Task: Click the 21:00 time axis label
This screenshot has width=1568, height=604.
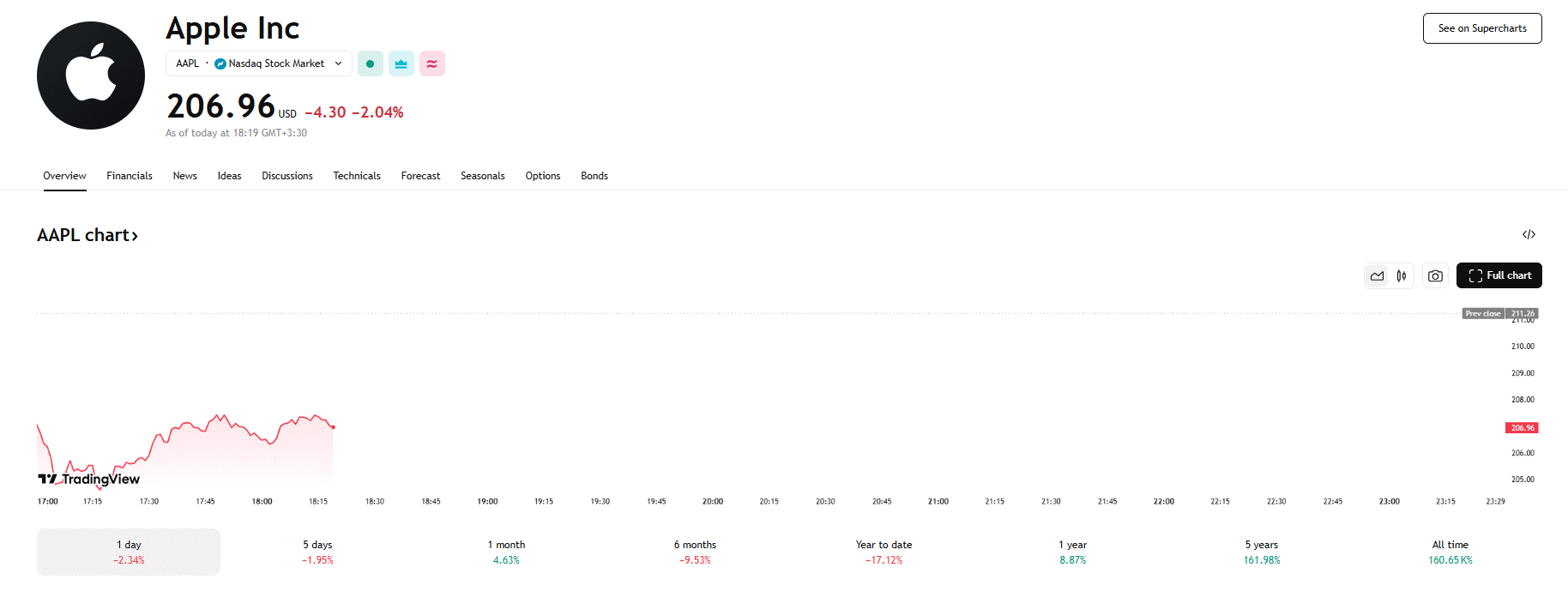Action: coord(938,501)
